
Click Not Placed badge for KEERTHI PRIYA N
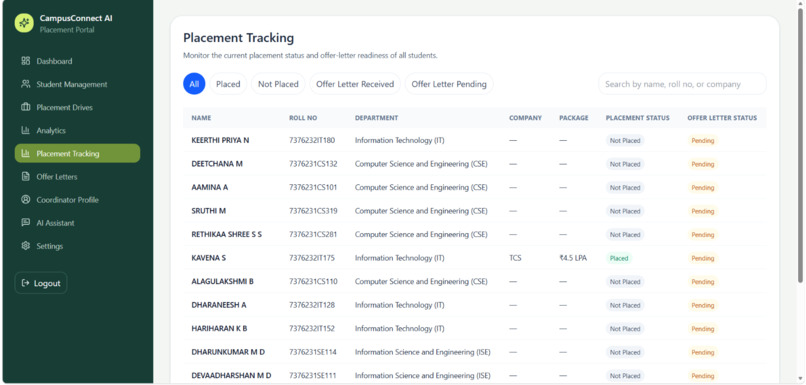click(x=625, y=140)
